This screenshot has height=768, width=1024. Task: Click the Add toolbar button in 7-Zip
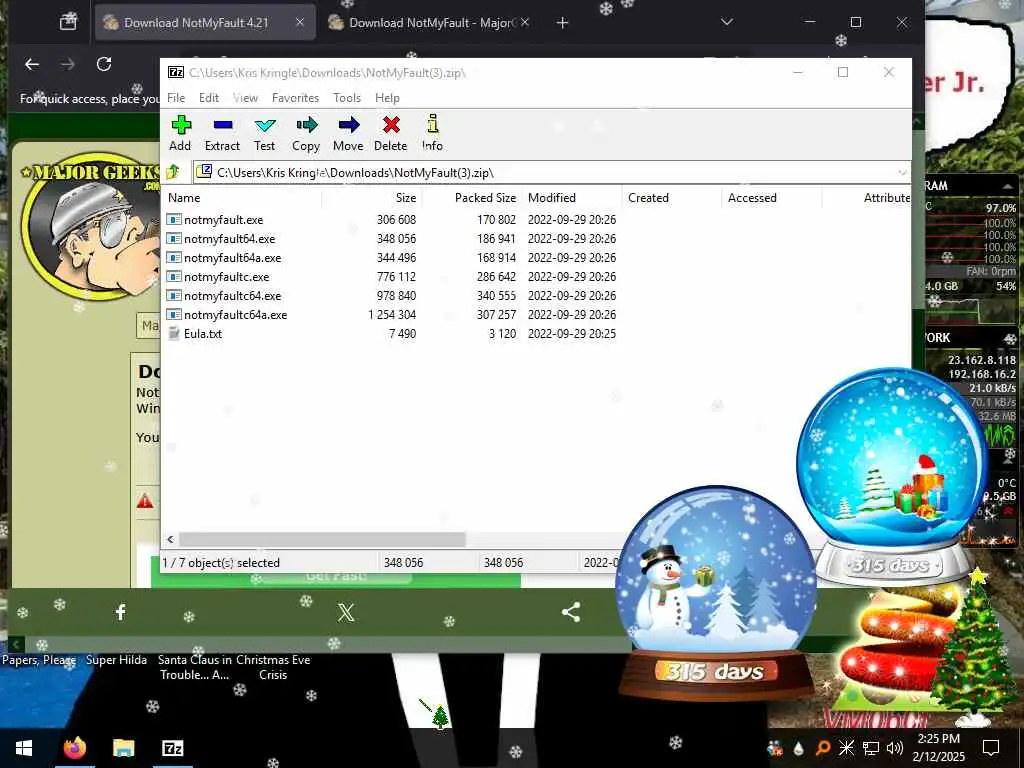tap(180, 133)
